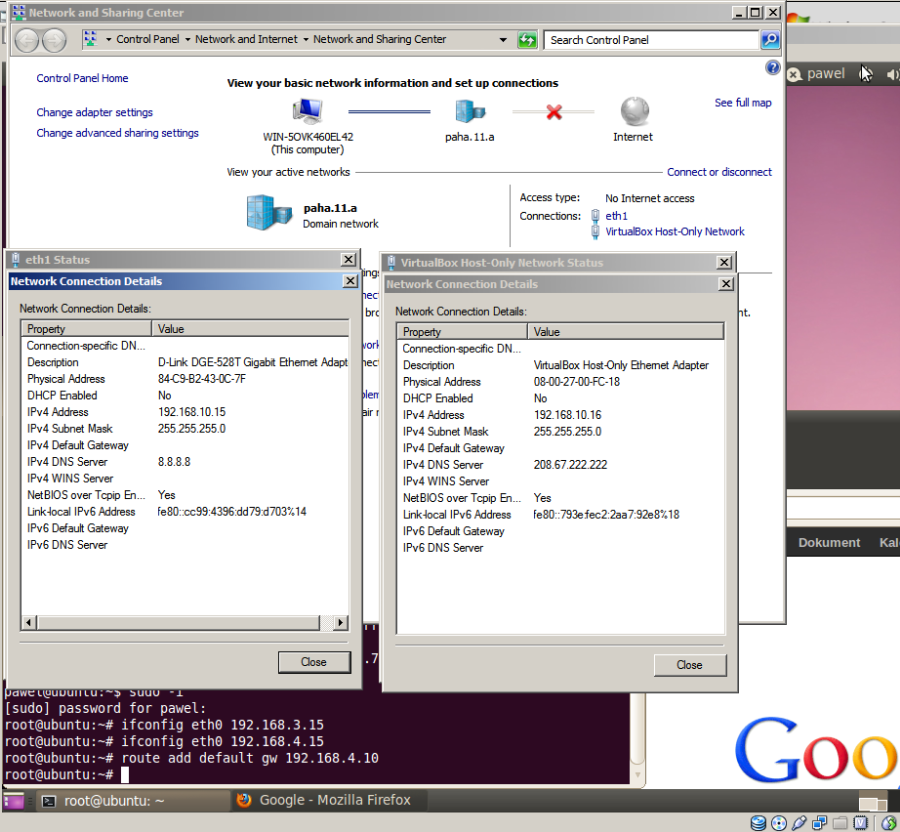900x832 pixels.
Task: Open dropdown arrow after Control Panel breadcrumb
Action: 188,40
